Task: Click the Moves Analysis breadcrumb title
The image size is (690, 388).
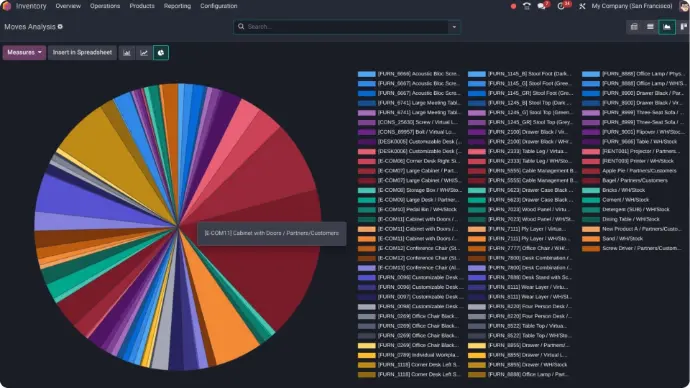Action: (x=30, y=27)
